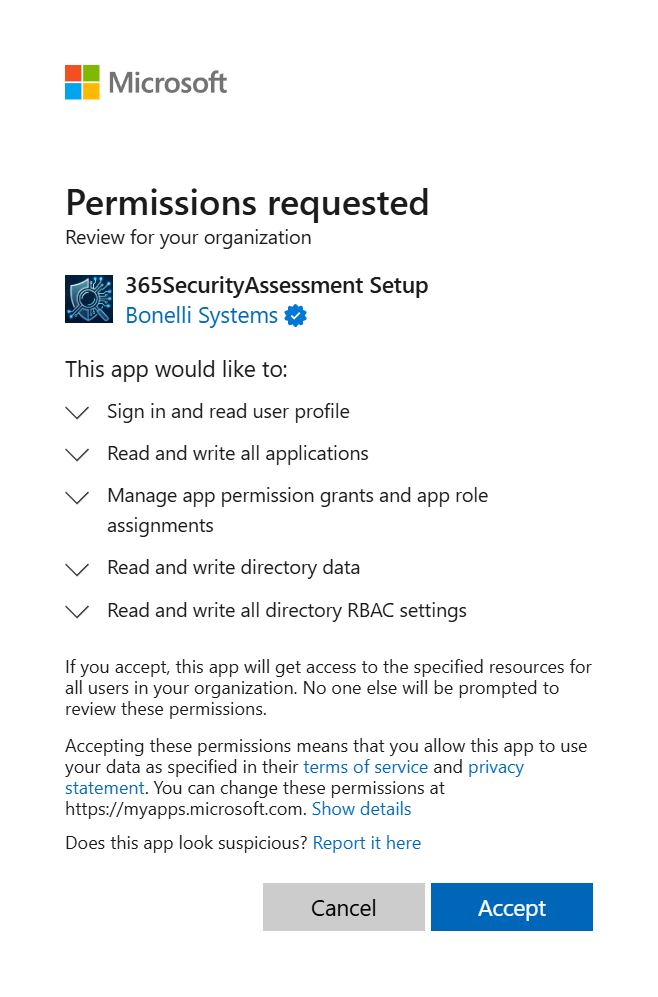This screenshot has width=658, height=997.
Task: Click the verified publisher badge checkmark
Action: (294, 315)
